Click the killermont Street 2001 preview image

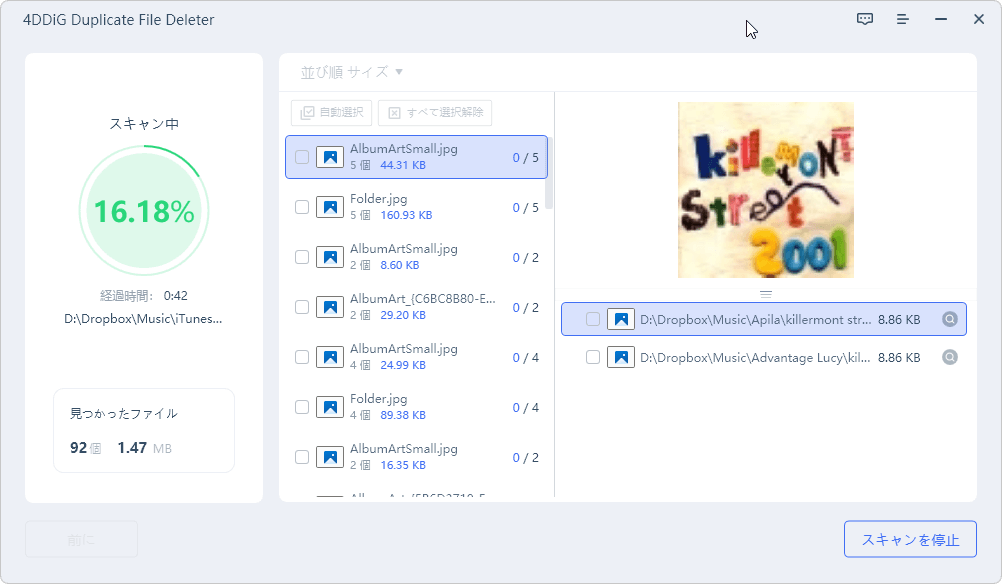[x=766, y=190]
